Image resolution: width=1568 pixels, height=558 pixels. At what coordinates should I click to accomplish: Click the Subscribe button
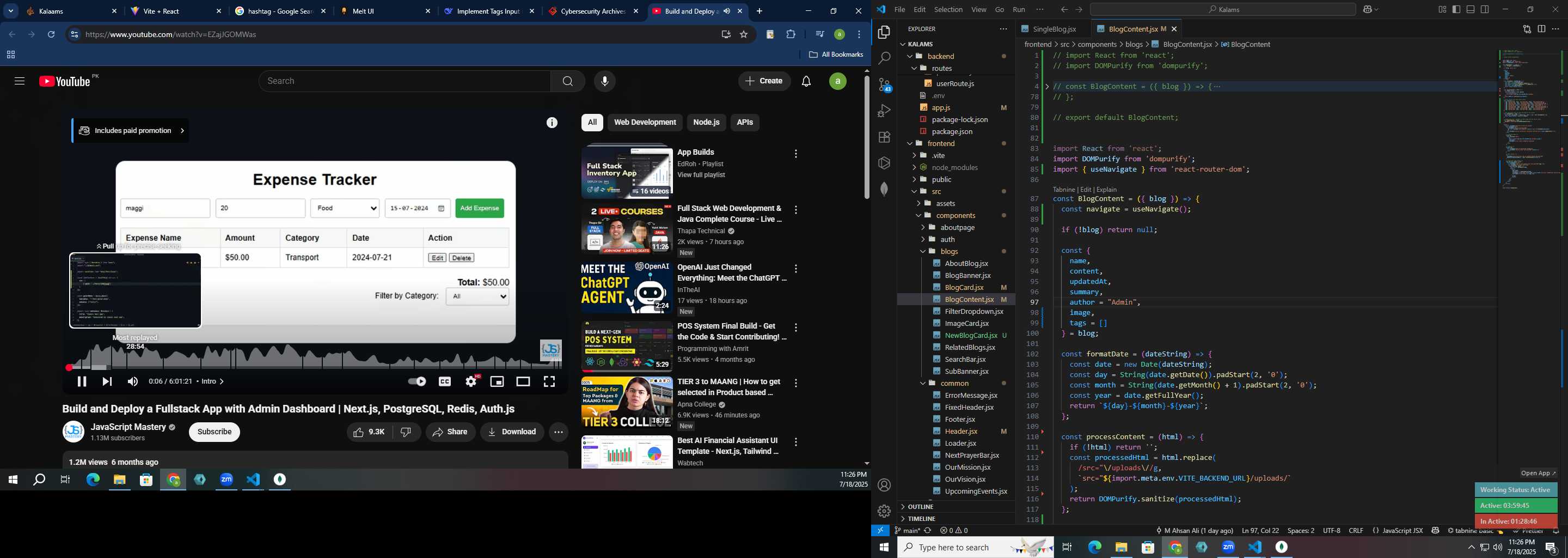coord(215,432)
